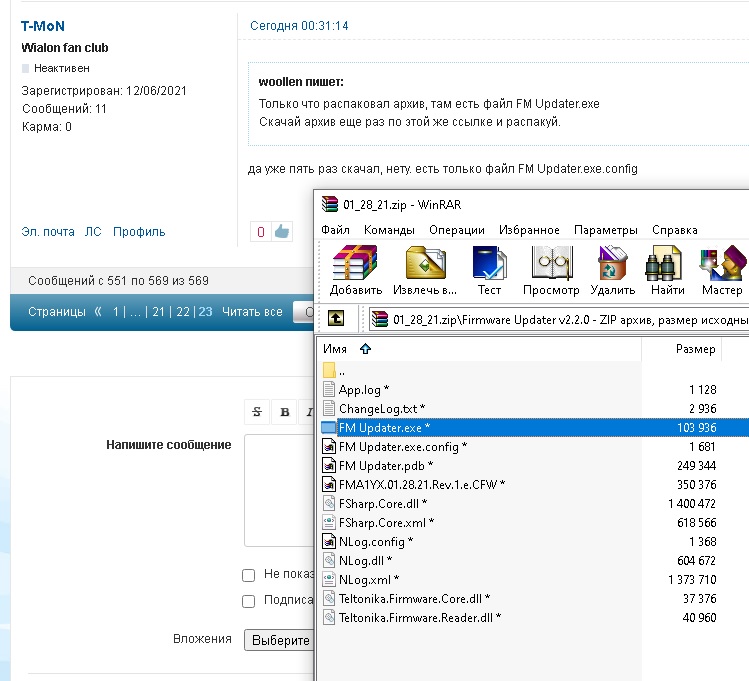Screen dimensions: 749x681
Task: Apply bold formatting button in editor
Action: (x=285, y=411)
